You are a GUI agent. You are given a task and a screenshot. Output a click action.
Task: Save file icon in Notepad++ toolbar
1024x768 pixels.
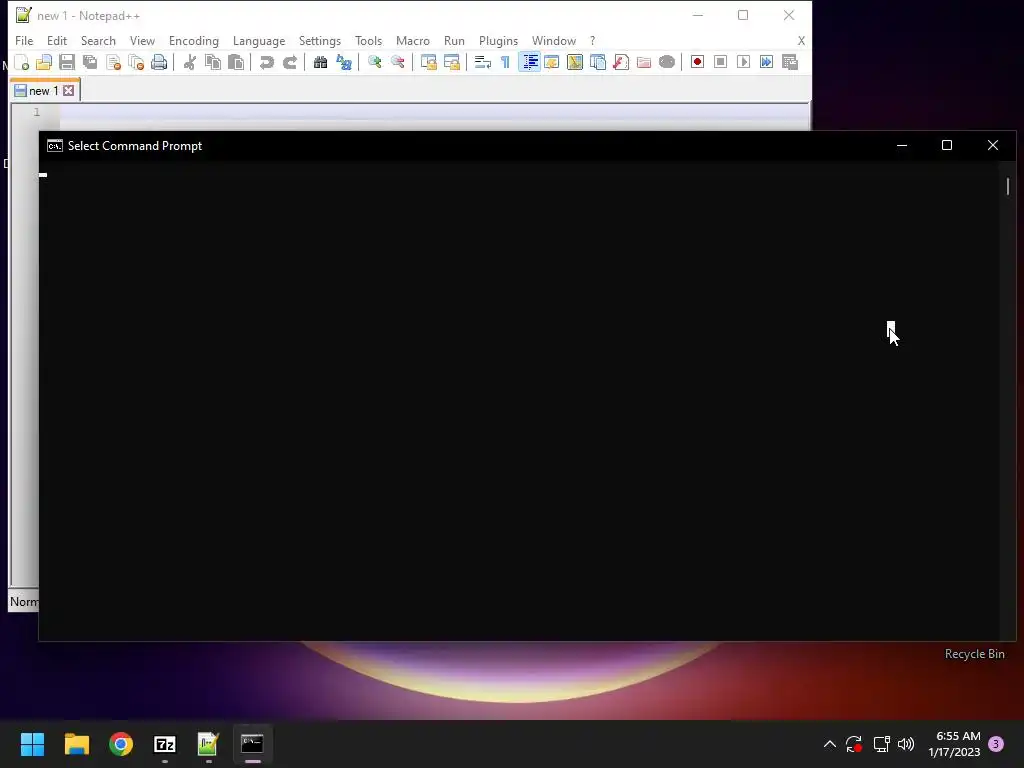pos(67,62)
